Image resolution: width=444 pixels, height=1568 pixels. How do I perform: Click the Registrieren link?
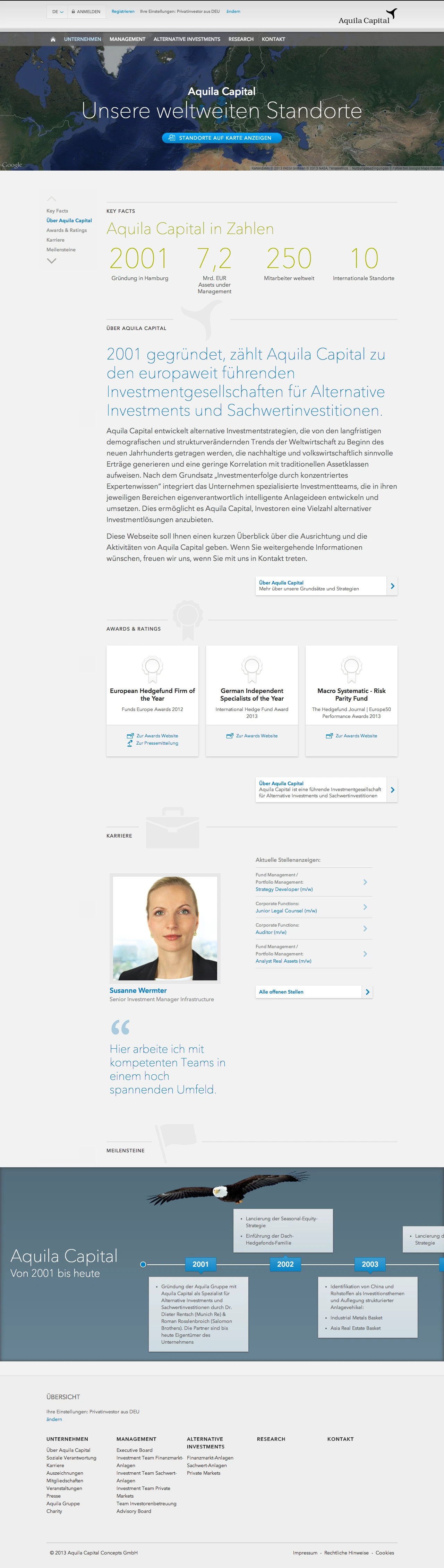click(x=123, y=11)
